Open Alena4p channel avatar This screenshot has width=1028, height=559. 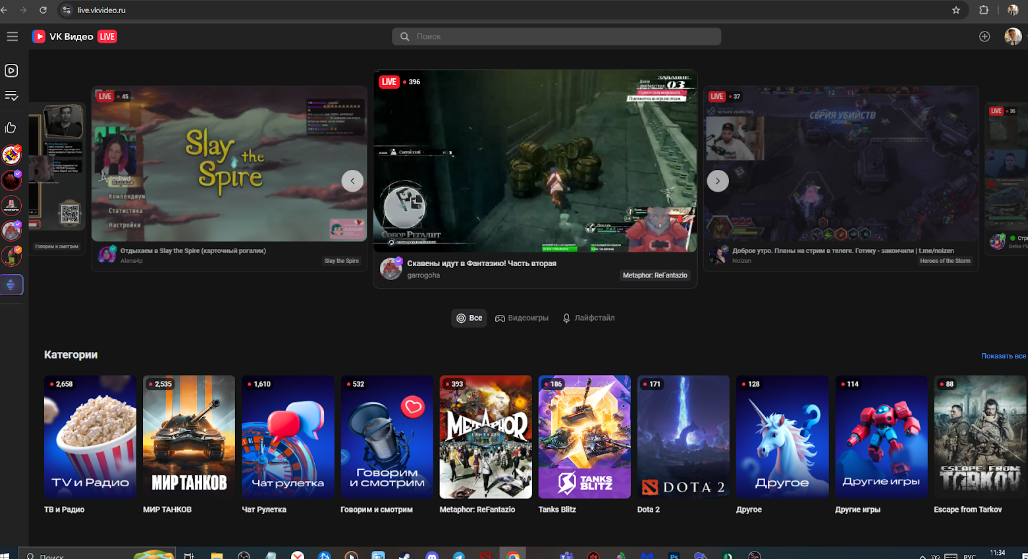tap(107, 254)
